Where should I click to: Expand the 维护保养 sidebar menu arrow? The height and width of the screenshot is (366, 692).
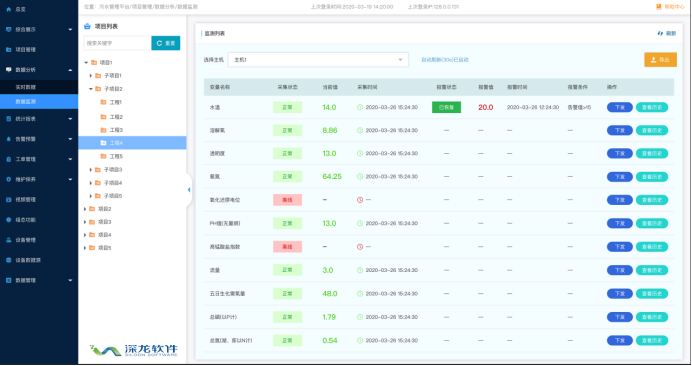point(70,179)
